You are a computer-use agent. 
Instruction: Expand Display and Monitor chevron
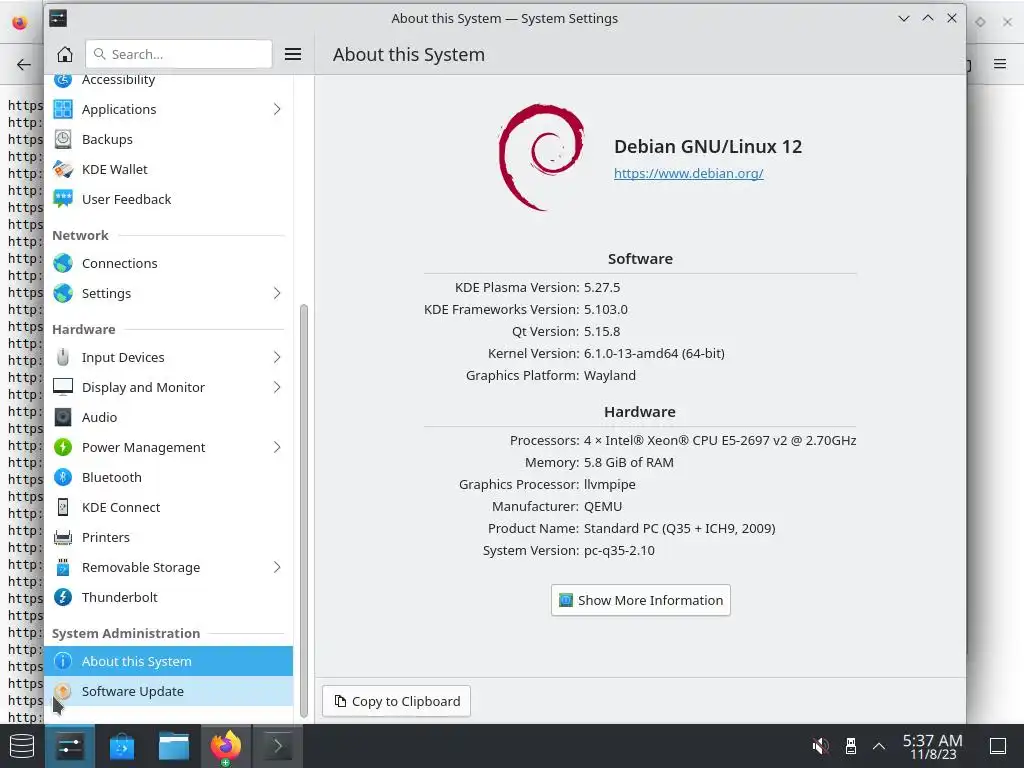pos(277,387)
